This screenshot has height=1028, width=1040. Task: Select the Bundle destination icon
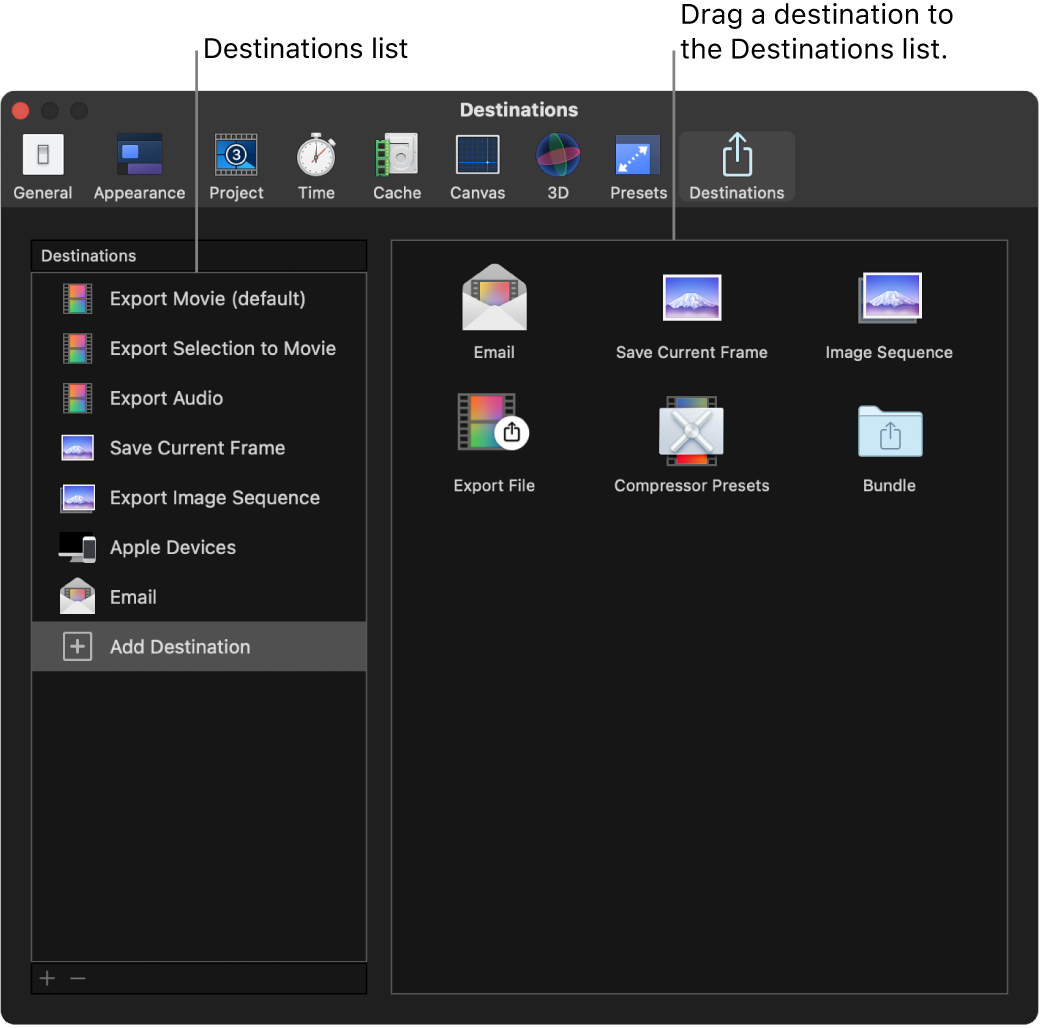click(888, 431)
